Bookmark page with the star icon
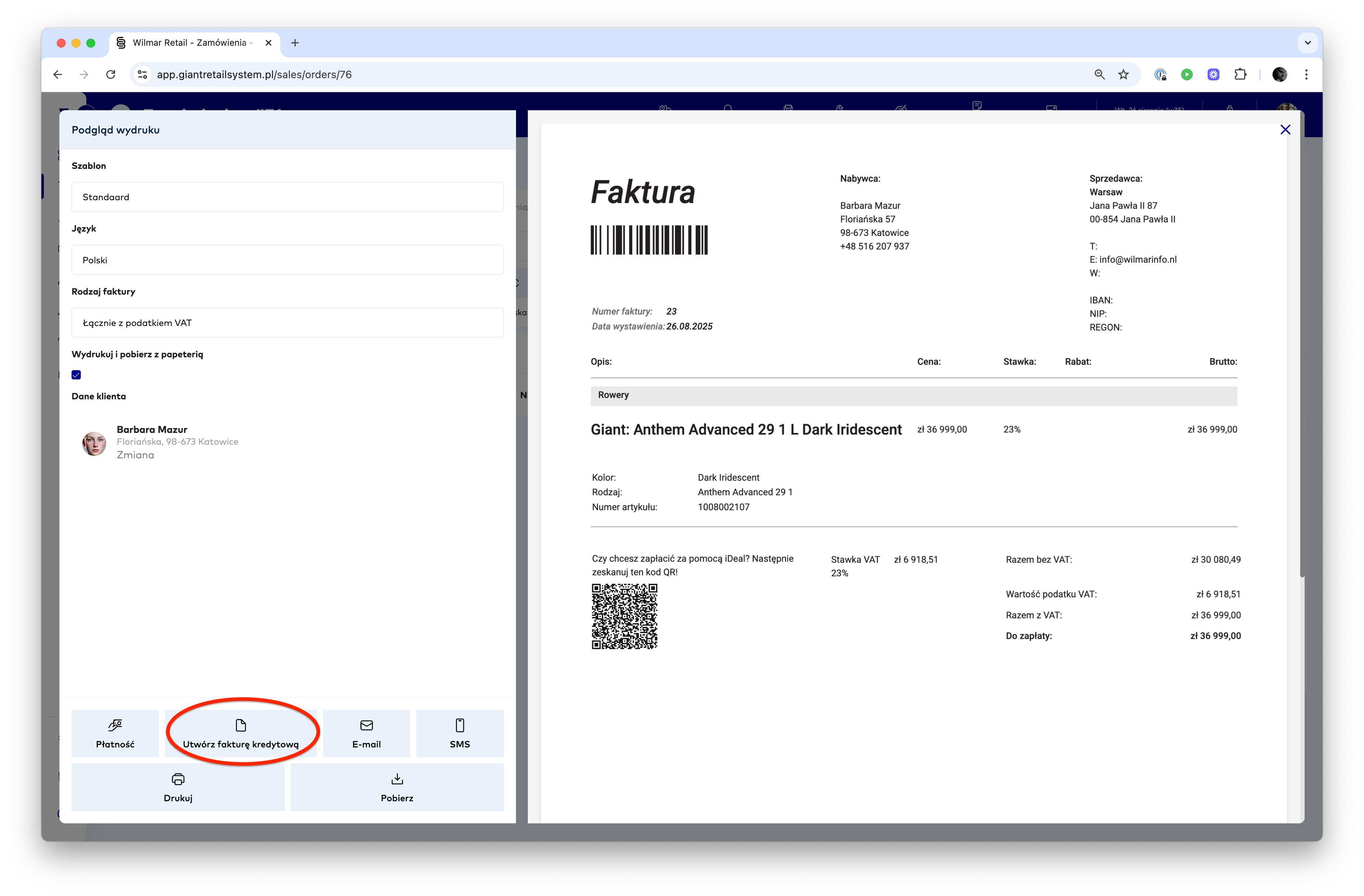Image resolution: width=1364 pixels, height=896 pixels. pos(1123,74)
